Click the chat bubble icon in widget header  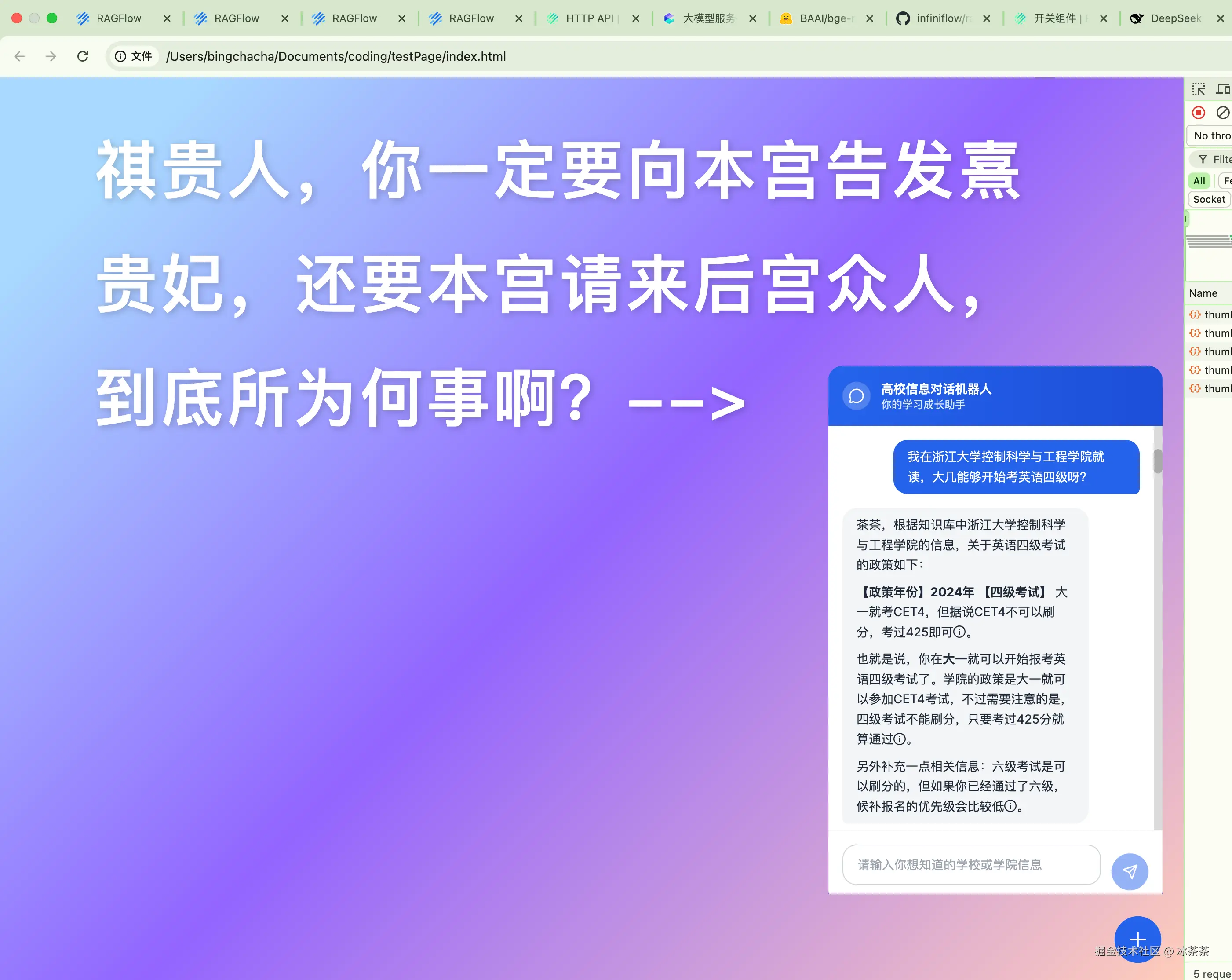pyautogui.click(x=856, y=396)
